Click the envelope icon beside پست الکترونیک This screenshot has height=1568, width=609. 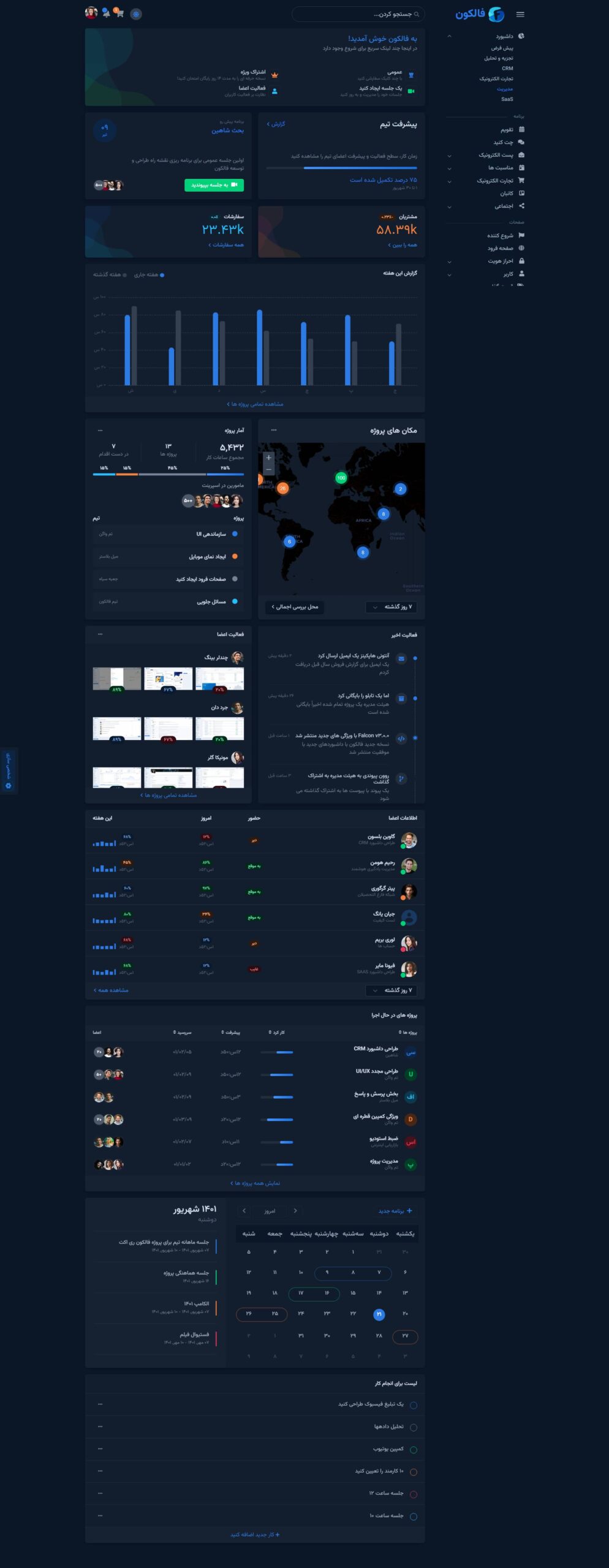(521, 155)
